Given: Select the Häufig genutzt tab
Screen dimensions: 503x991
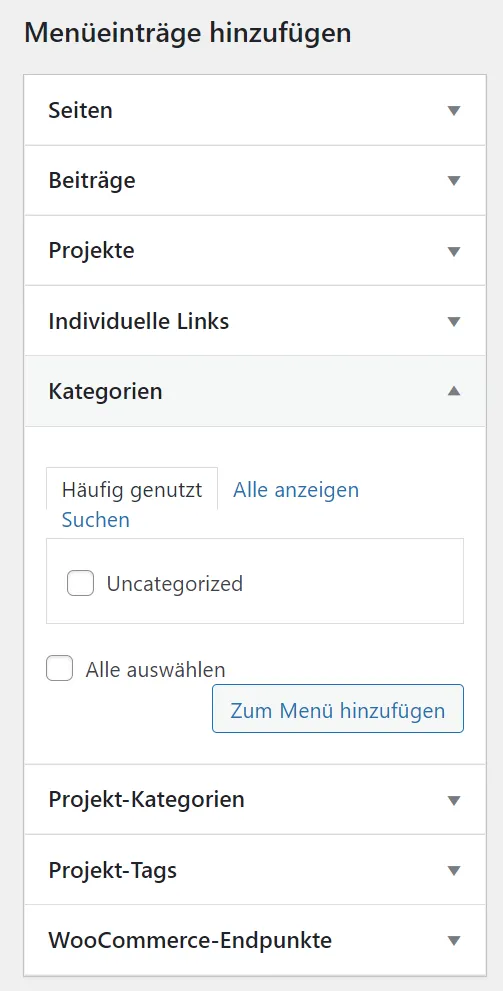Looking at the screenshot, I should (132, 490).
